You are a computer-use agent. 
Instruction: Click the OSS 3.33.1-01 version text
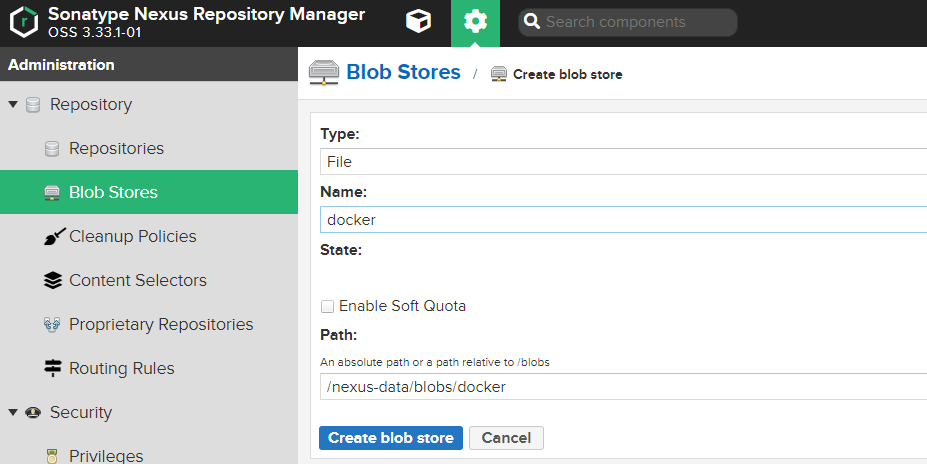pyautogui.click(x=95, y=32)
